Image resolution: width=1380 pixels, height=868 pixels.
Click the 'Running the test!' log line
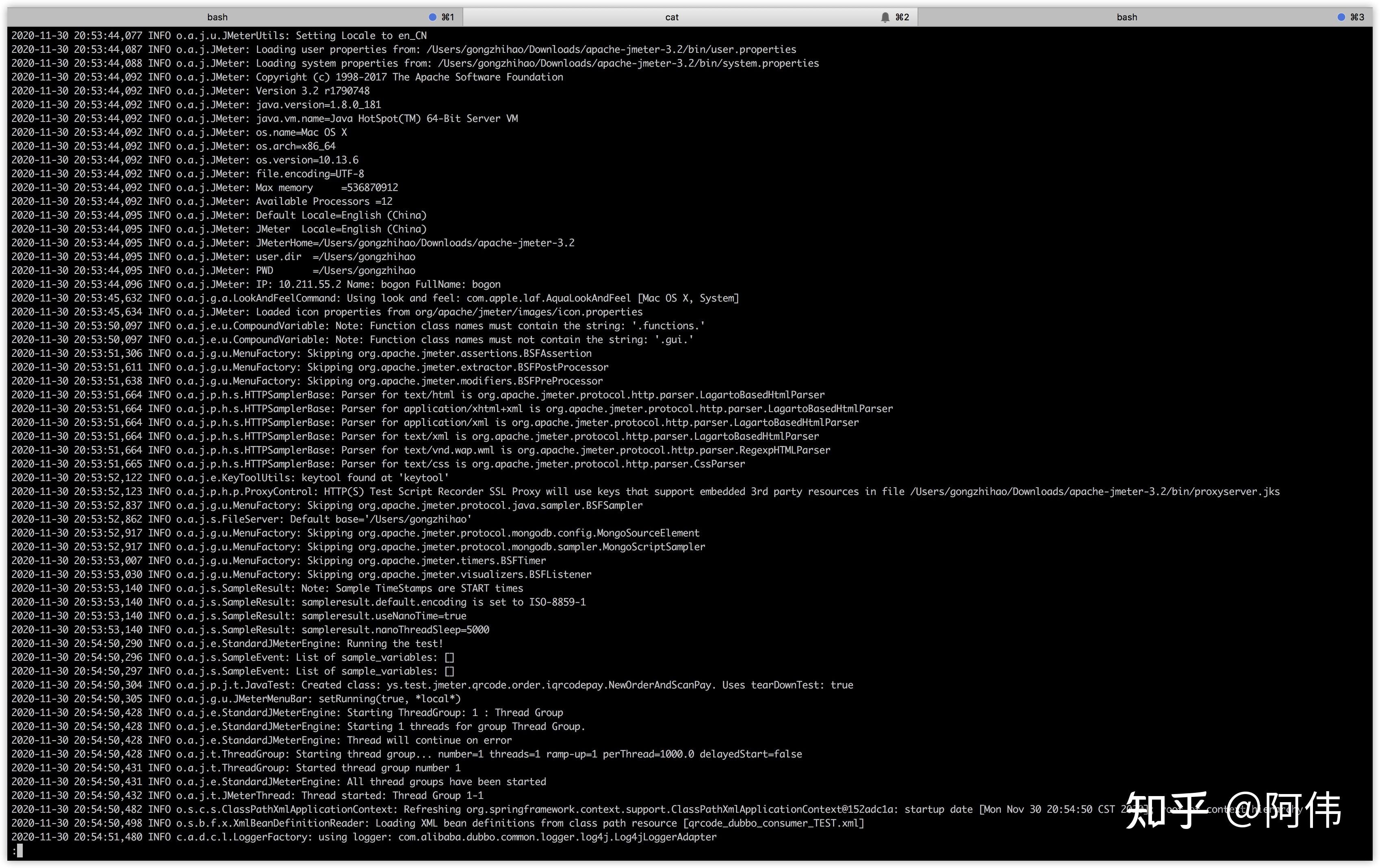[x=227, y=643]
